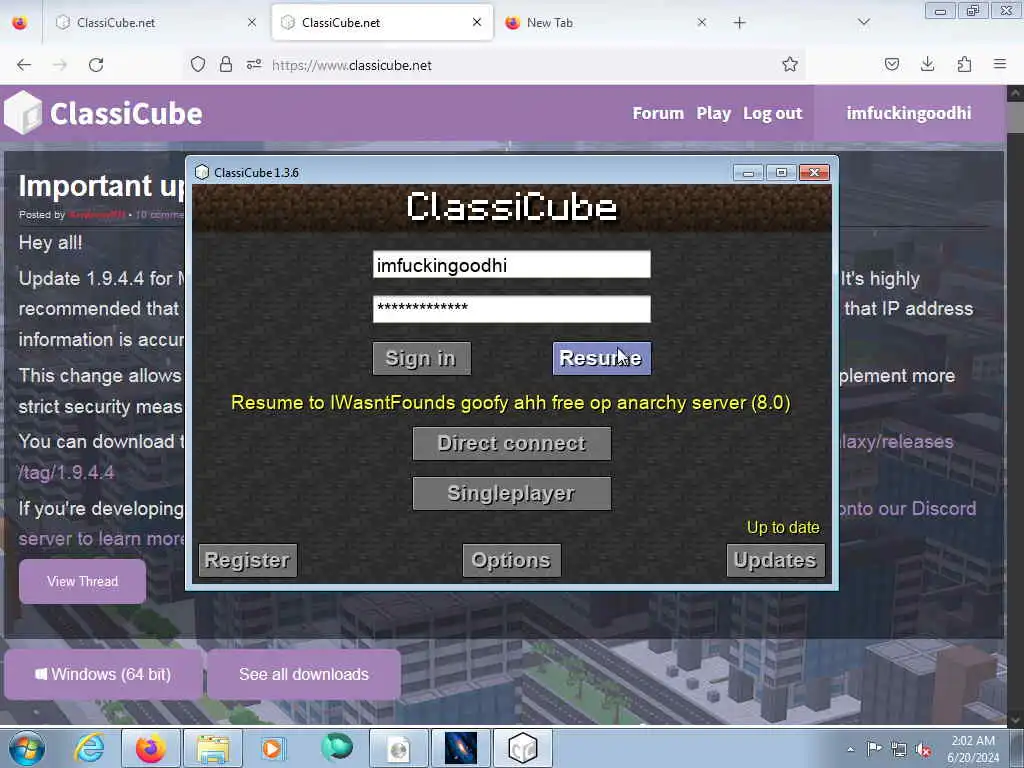1024x768 pixels.
Task: Open the Windows Start orb
Action: point(27,748)
